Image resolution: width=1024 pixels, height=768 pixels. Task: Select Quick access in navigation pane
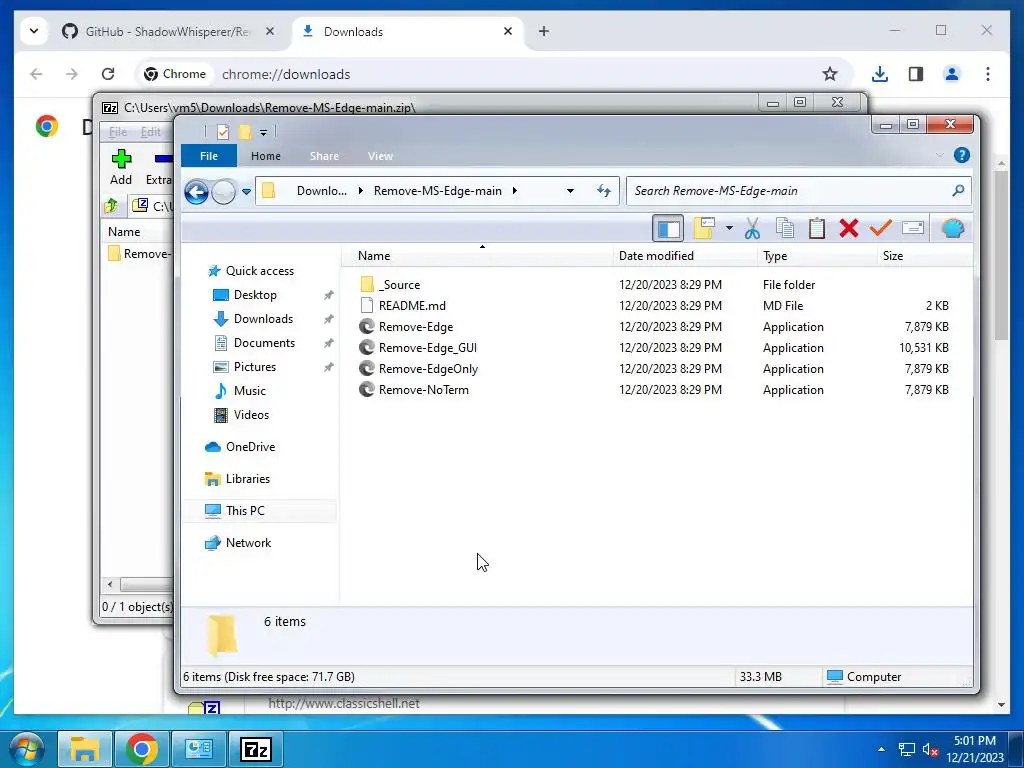(259, 271)
